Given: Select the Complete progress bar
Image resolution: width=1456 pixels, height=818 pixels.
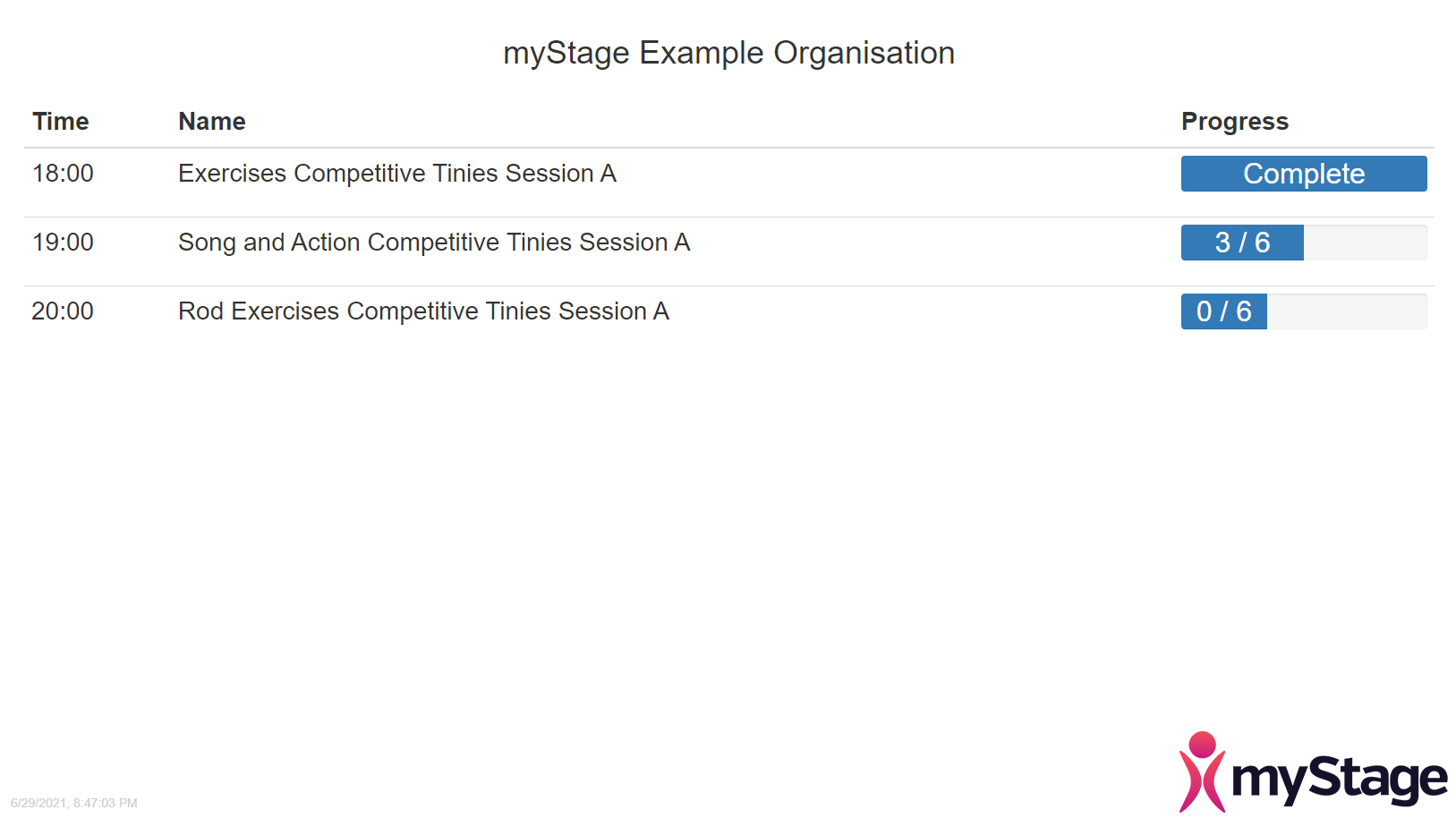Looking at the screenshot, I should point(1304,174).
